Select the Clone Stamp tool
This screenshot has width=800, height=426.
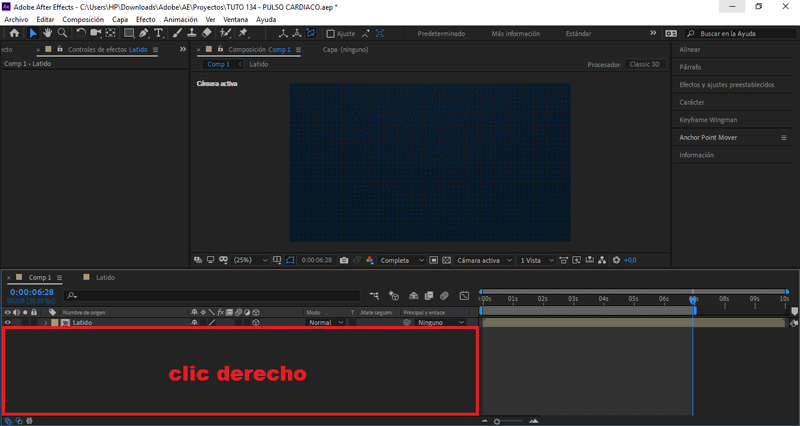click(192, 33)
